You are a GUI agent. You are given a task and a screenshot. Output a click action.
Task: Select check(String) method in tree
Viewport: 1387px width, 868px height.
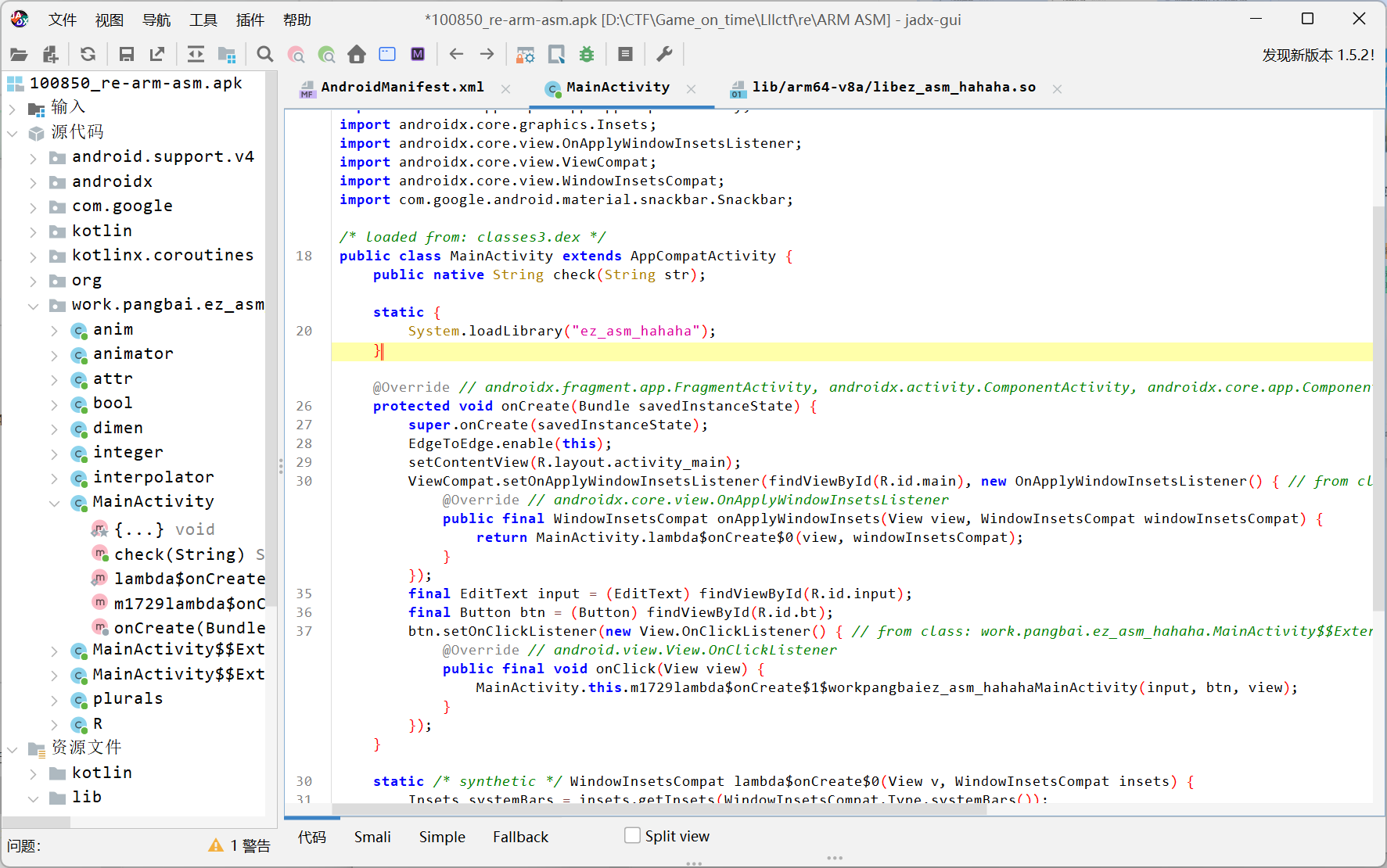pyautogui.click(x=179, y=554)
